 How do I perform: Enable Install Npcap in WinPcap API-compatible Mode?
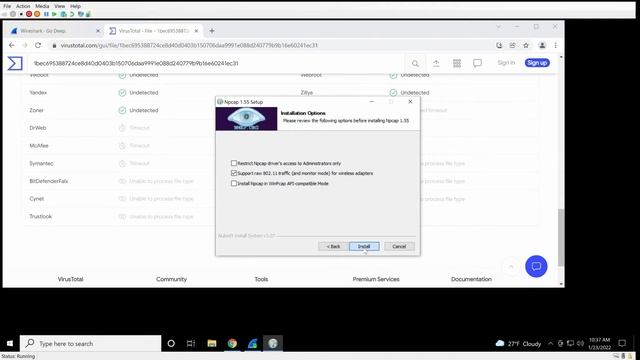pos(234,183)
